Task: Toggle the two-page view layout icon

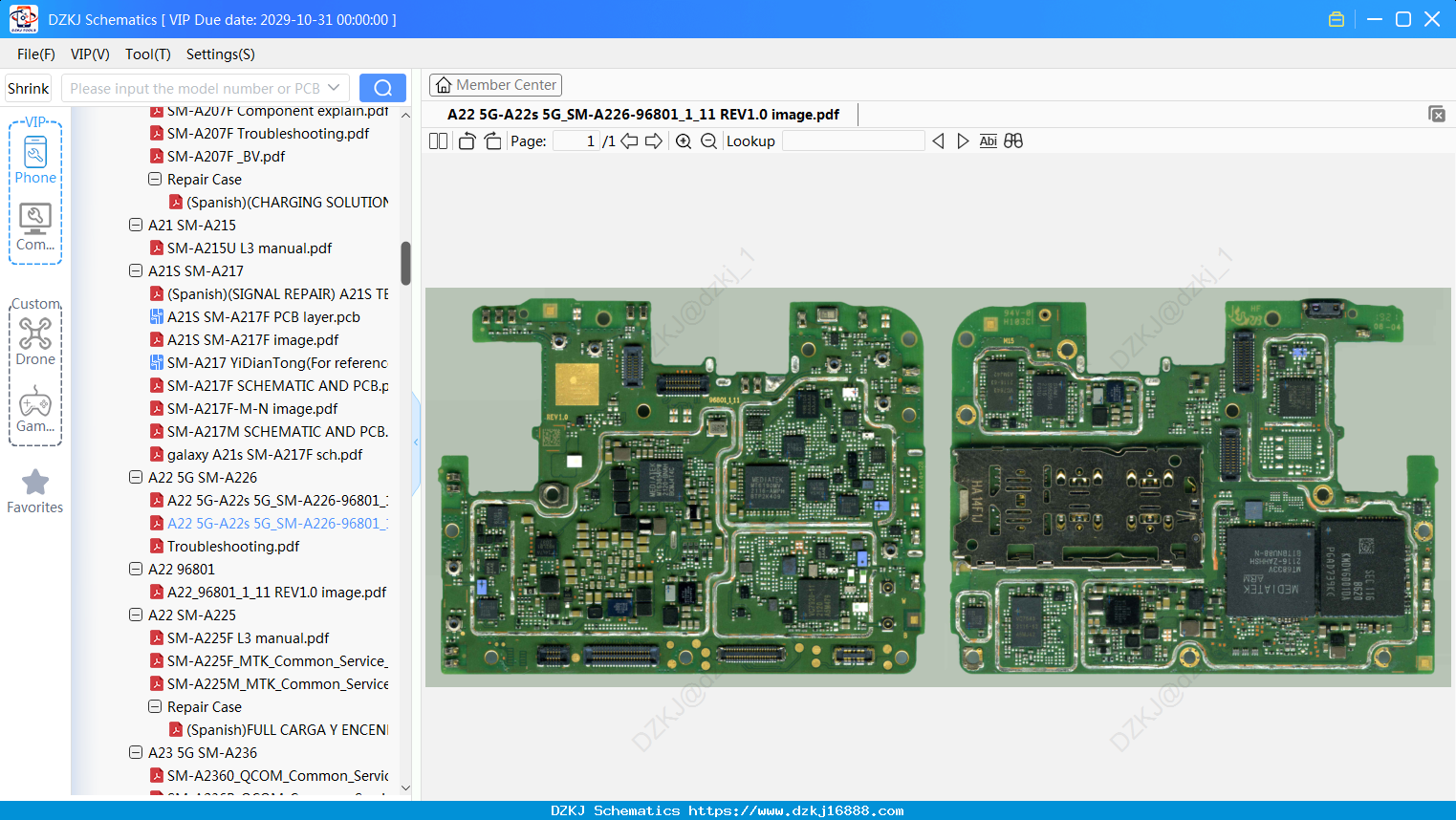Action: point(438,141)
